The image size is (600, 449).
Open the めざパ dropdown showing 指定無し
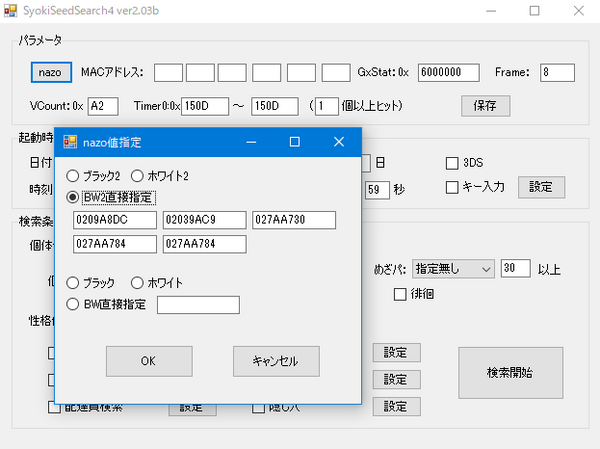[x=453, y=269]
